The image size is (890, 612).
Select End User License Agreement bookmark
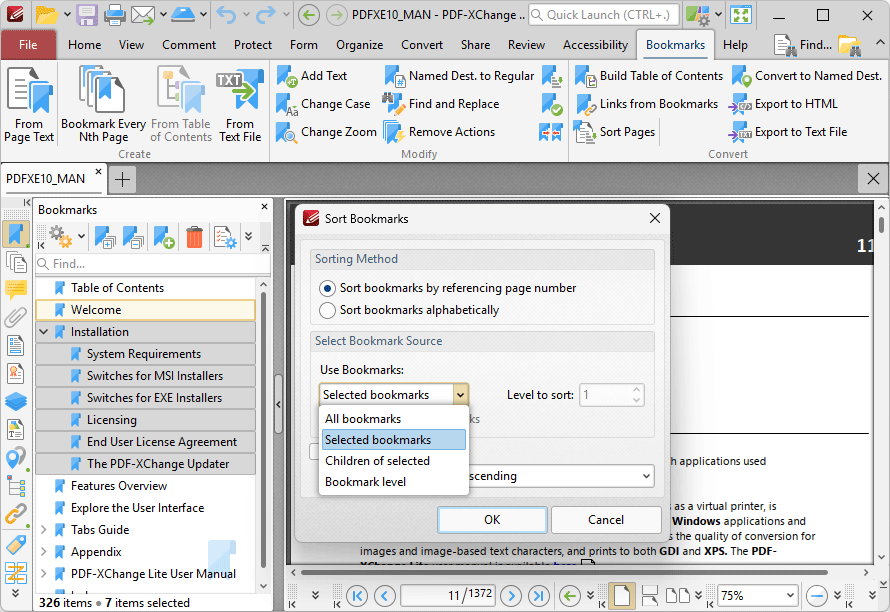click(x=145, y=442)
